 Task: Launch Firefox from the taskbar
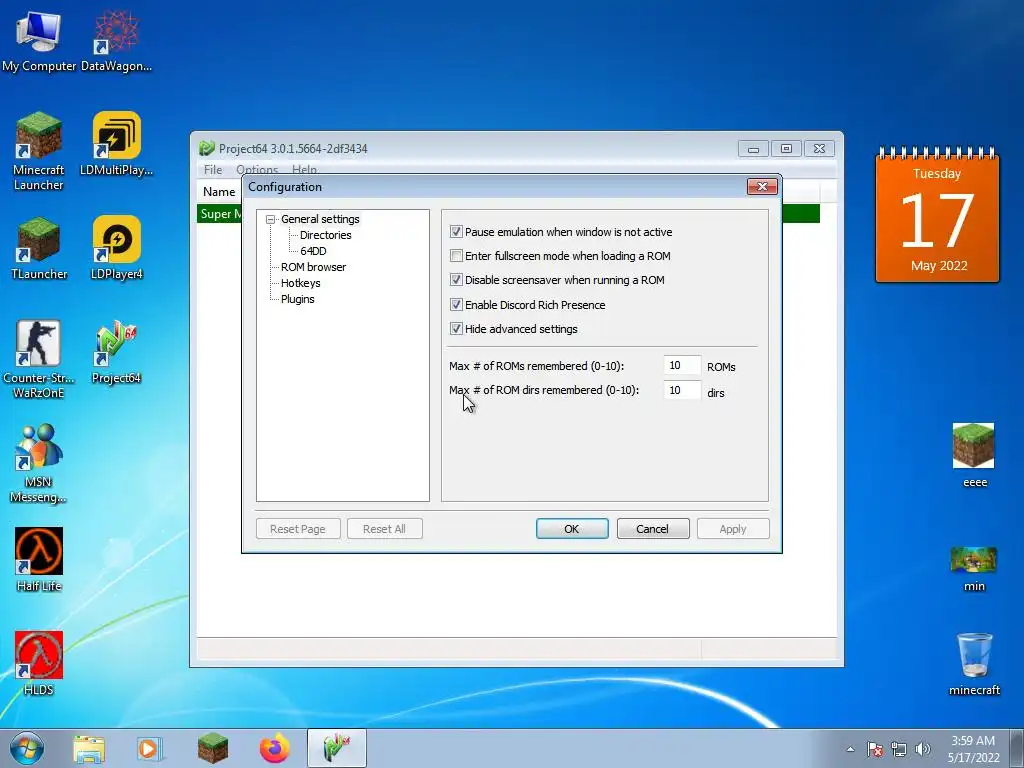(274, 748)
